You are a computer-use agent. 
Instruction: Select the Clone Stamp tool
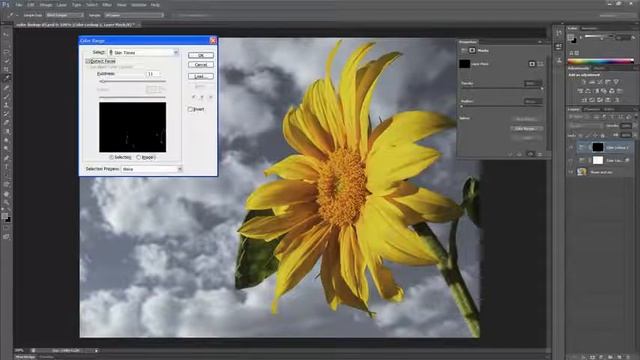pos(6,105)
